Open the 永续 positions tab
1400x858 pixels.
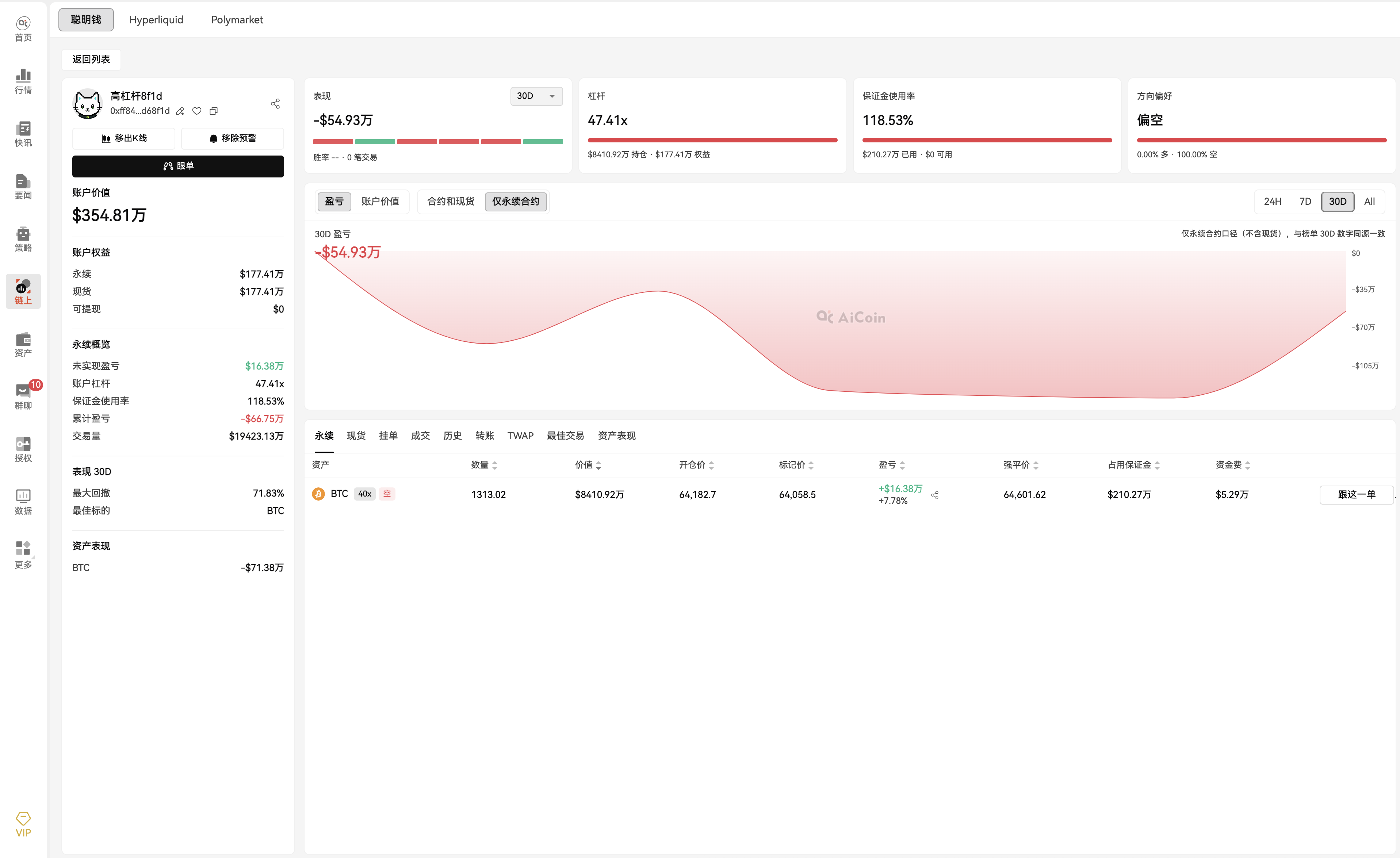click(x=324, y=436)
